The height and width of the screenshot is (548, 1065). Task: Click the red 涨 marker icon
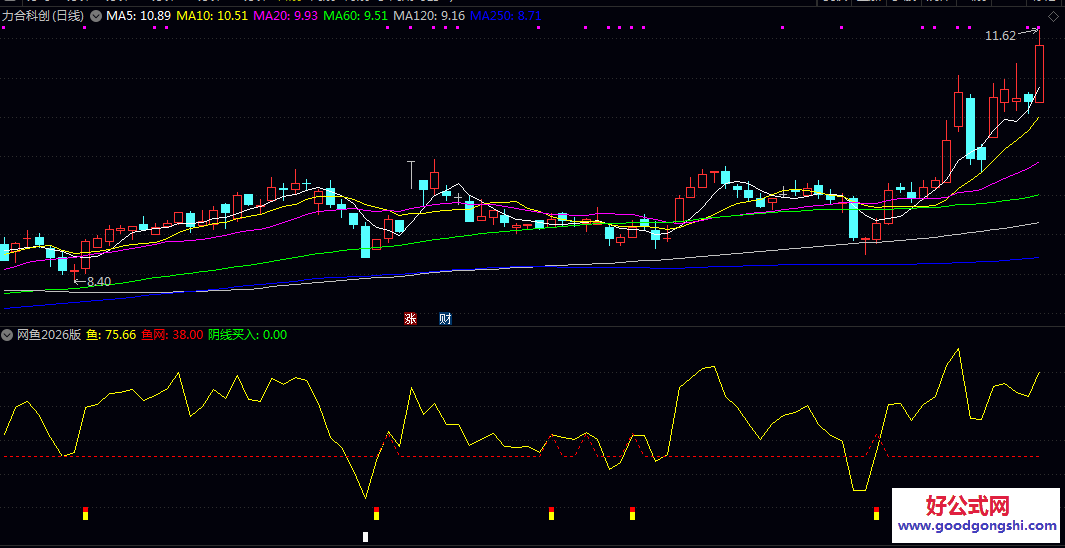click(410, 319)
